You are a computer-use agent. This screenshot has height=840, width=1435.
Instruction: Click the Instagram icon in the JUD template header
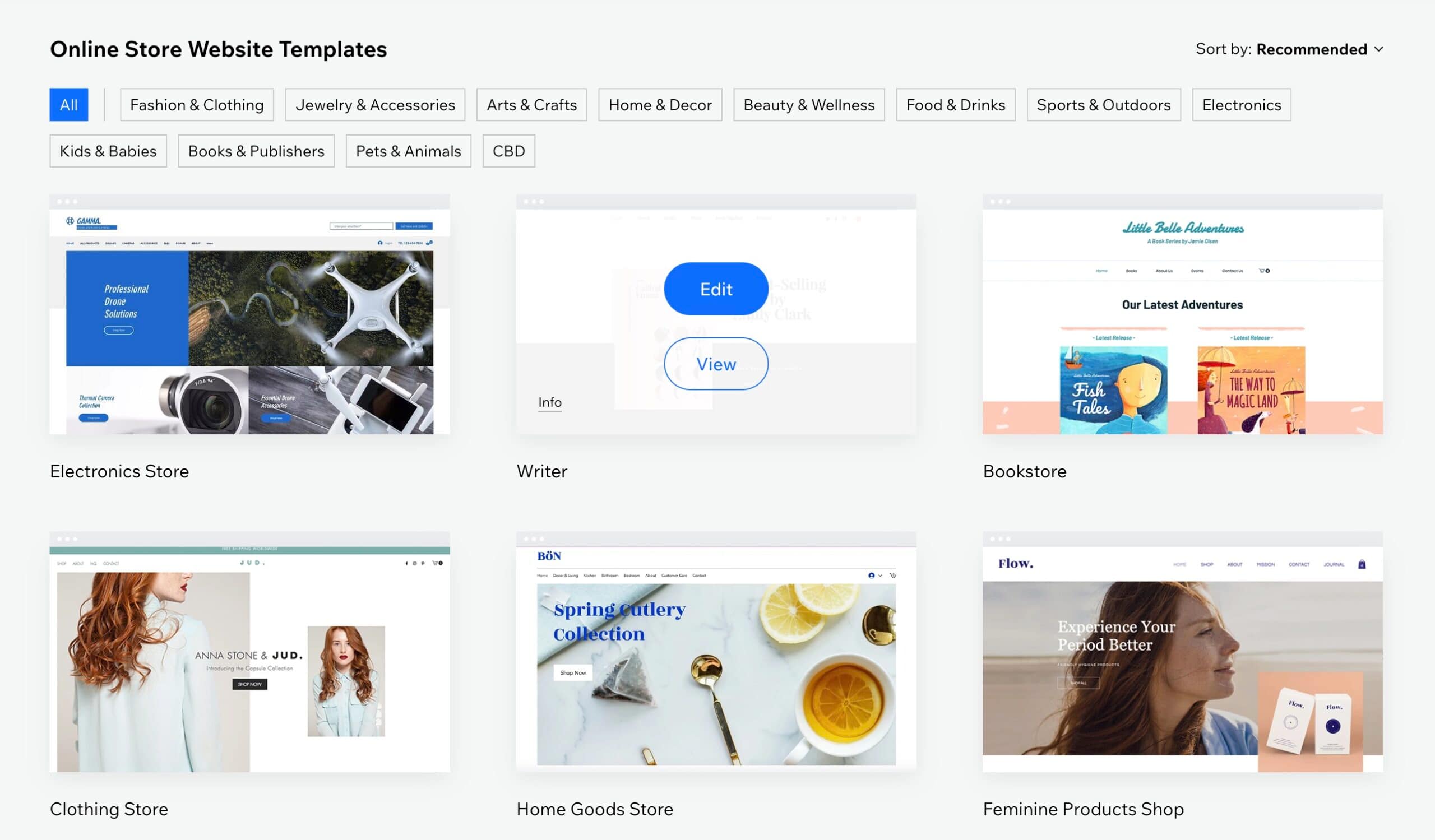point(415,564)
